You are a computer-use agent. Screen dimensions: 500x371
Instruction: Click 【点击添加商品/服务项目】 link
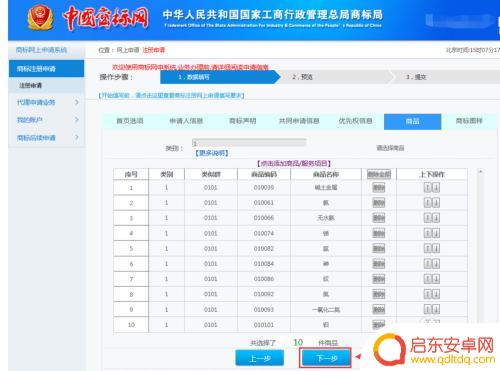click(294, 163)
